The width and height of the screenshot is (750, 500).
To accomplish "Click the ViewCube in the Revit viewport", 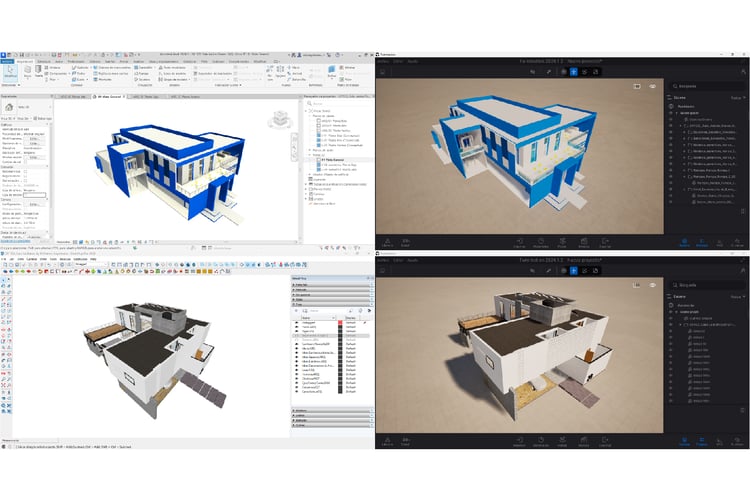I will (280, 119).
